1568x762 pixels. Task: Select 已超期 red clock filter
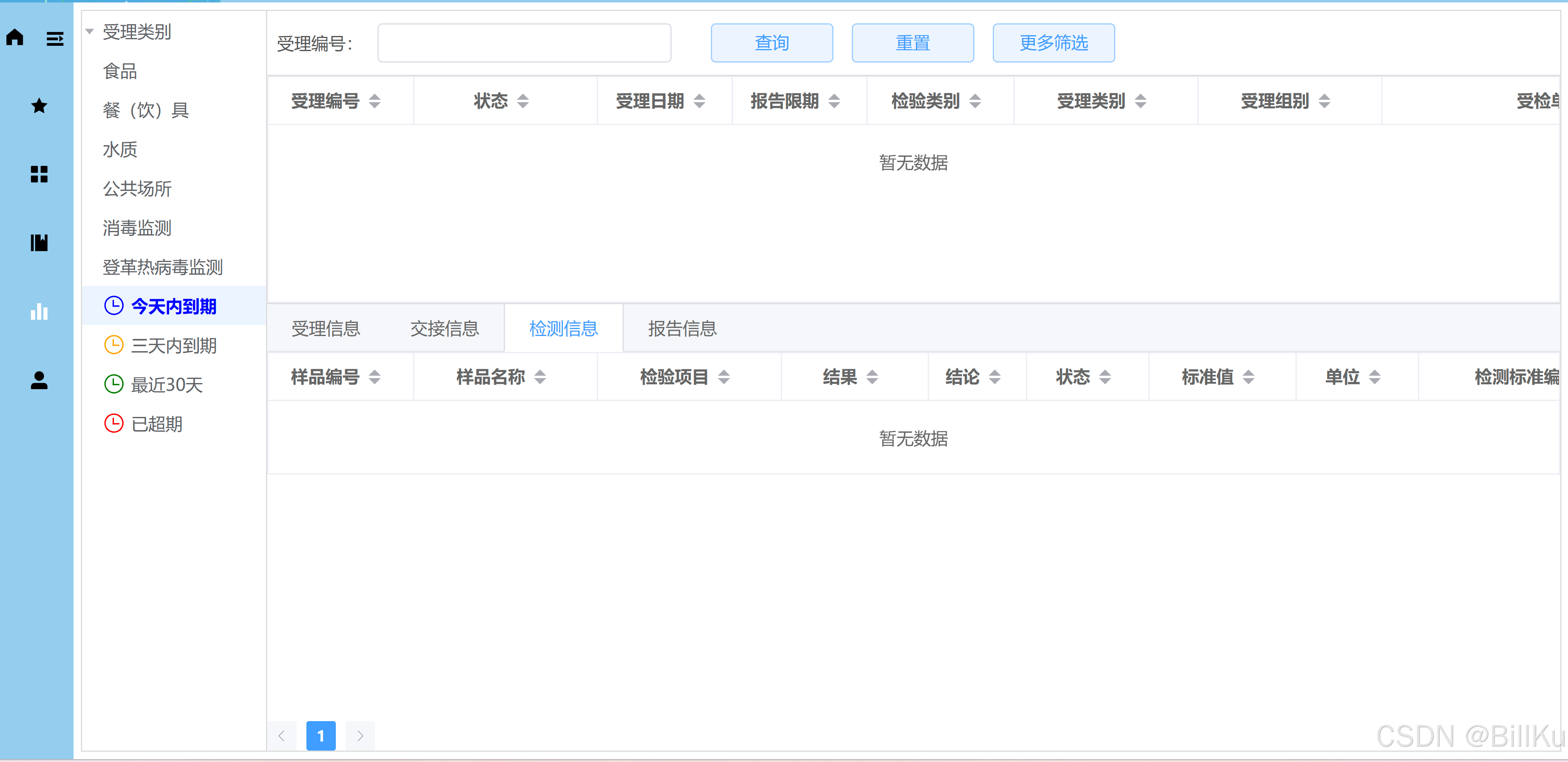(x=156, y=424)
